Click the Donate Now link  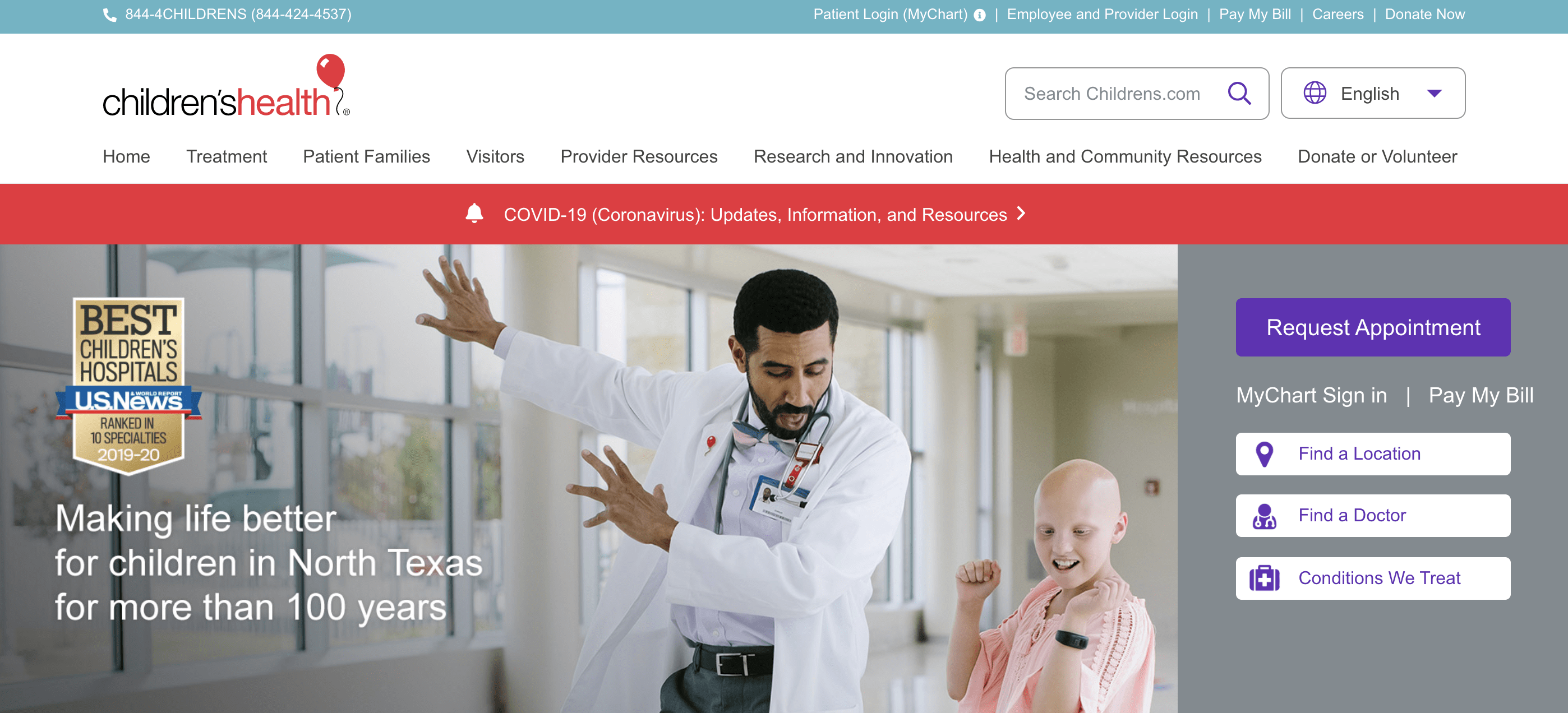(x=1424, y=14)
